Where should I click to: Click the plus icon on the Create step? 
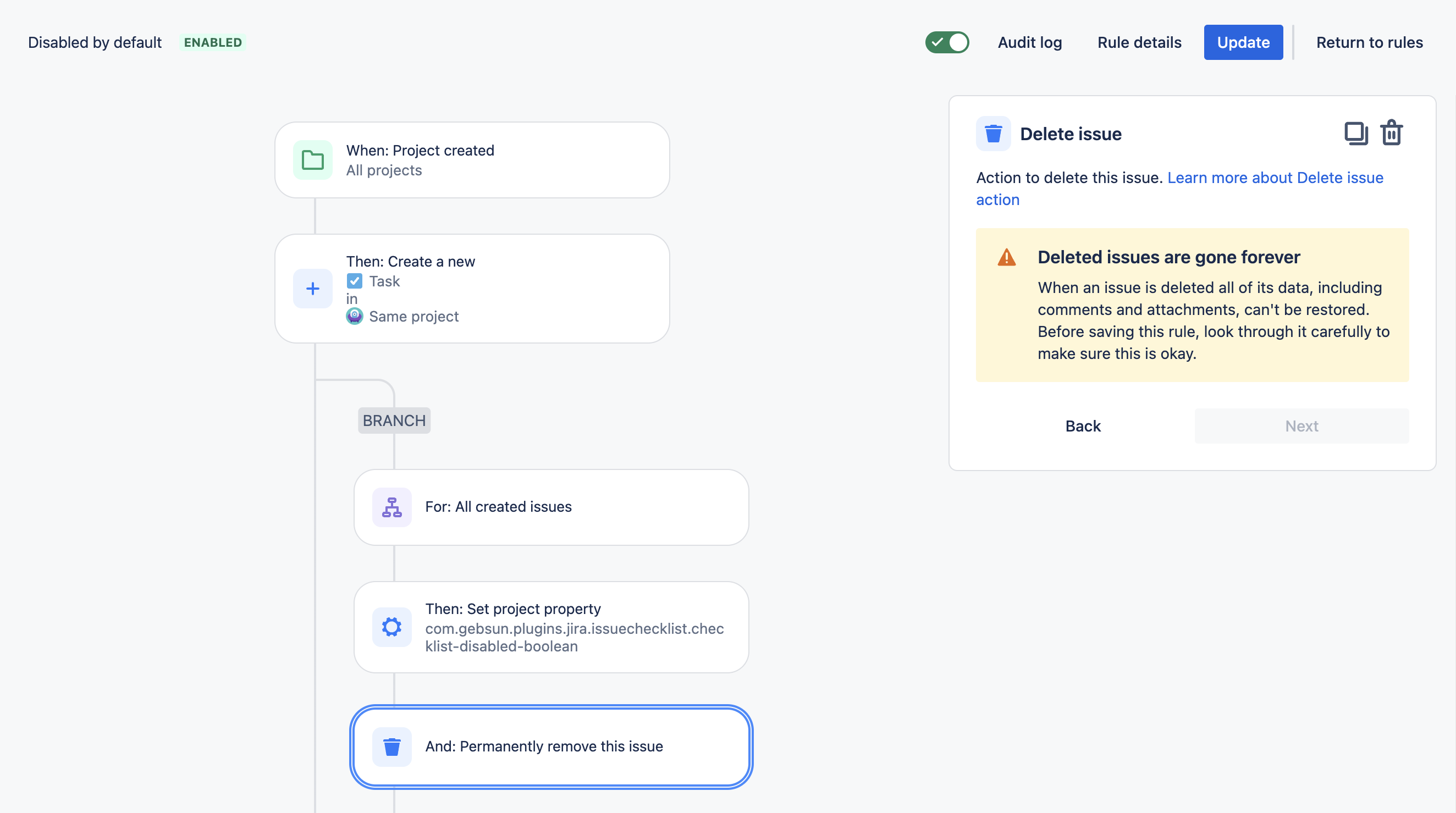pyautogui.click(x=312, y=289)
